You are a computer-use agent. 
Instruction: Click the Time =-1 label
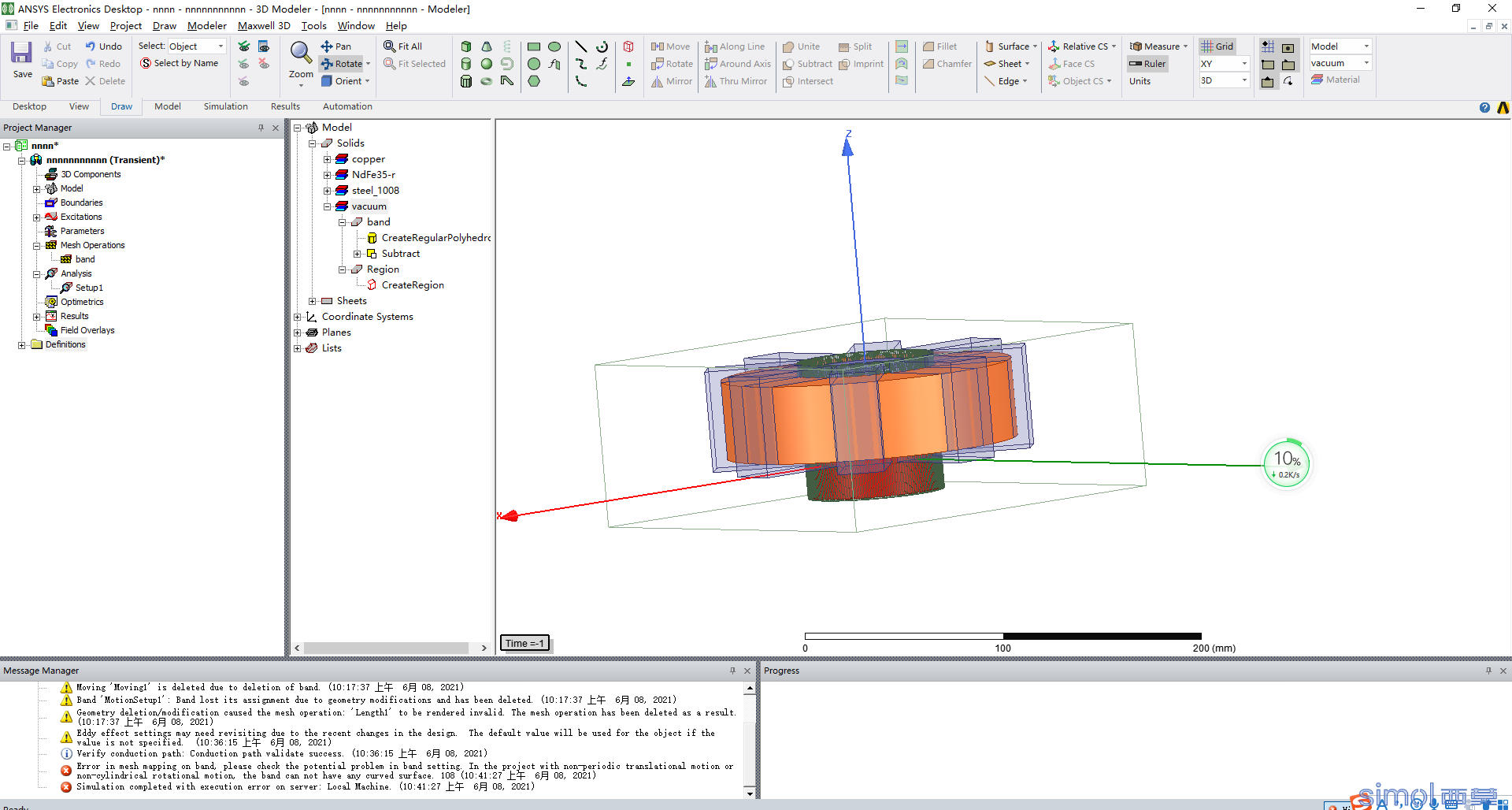coord(525,644)
